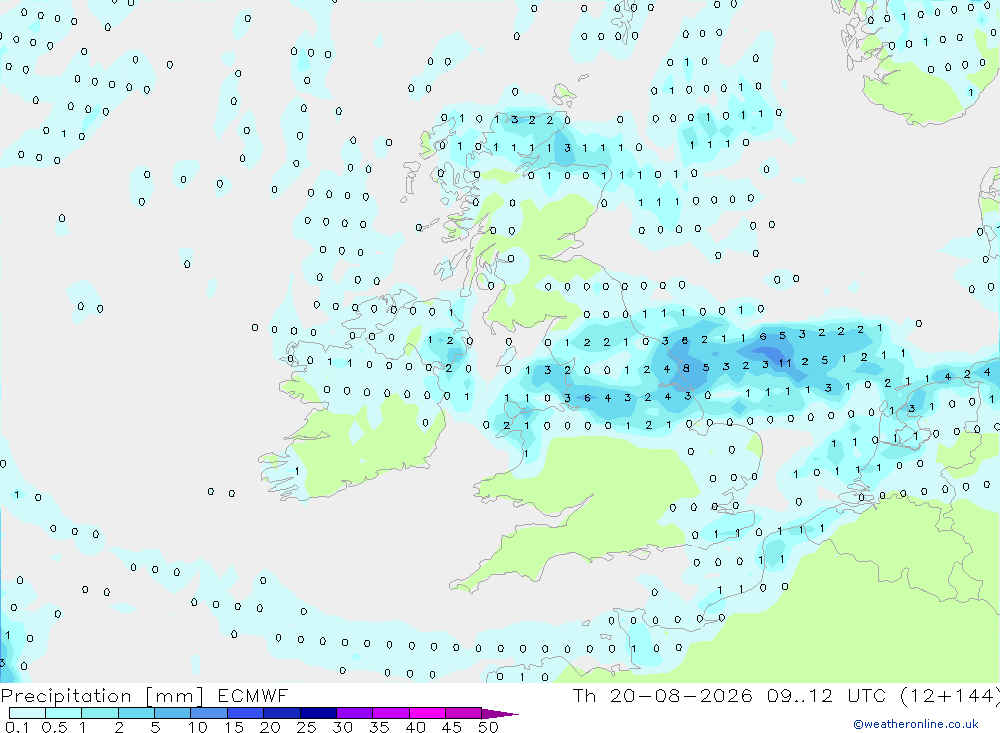Click the above-50 mm legend arrow tip
The image size is (1000, 733).
pos(501,713)
